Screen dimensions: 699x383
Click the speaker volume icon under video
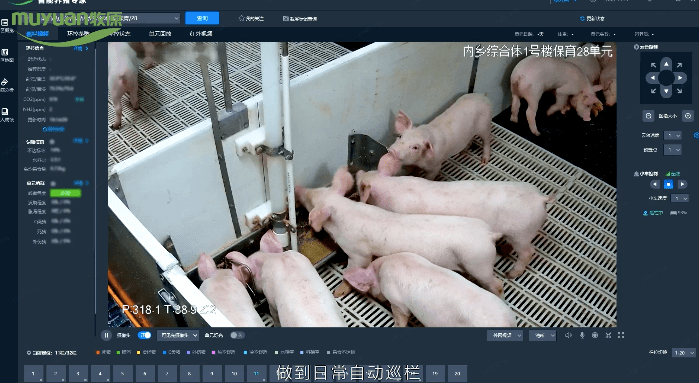(568, 335)
